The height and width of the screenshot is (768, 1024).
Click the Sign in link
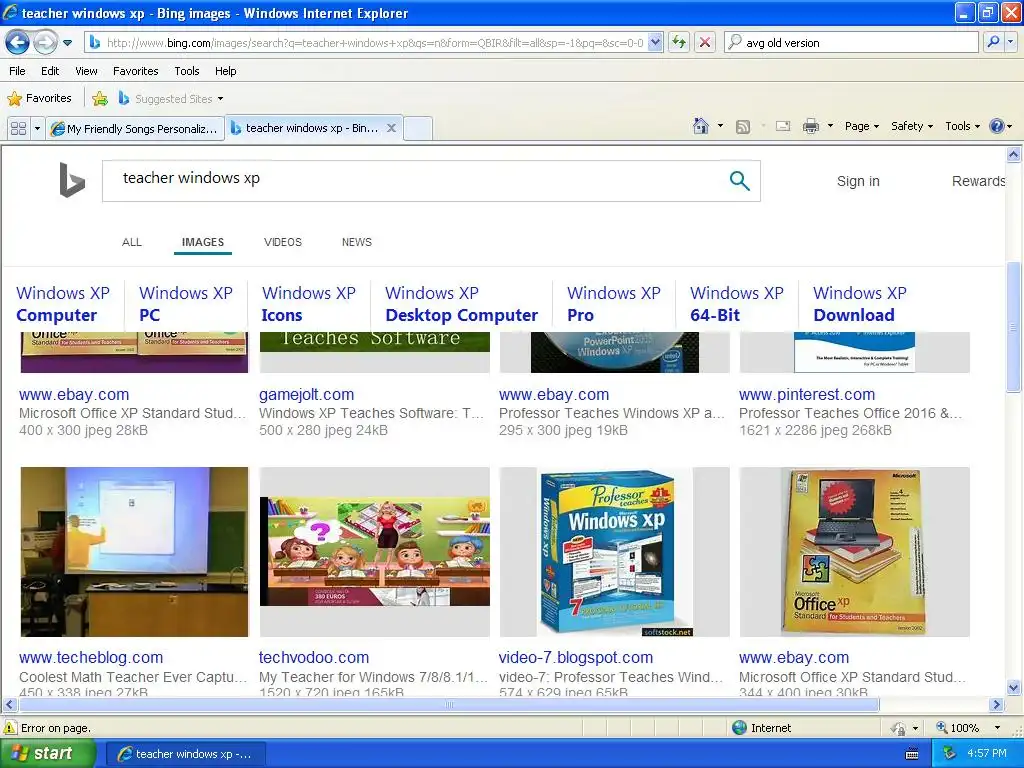click(x=858, y=181)
